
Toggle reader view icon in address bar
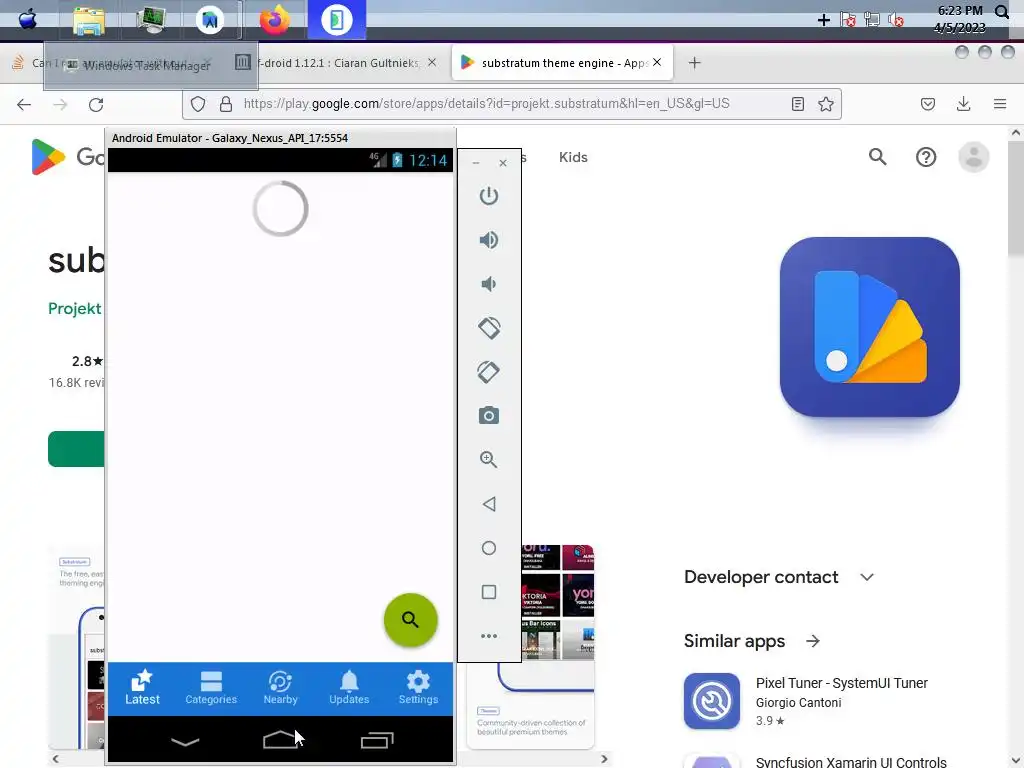(x=797, y=104)
